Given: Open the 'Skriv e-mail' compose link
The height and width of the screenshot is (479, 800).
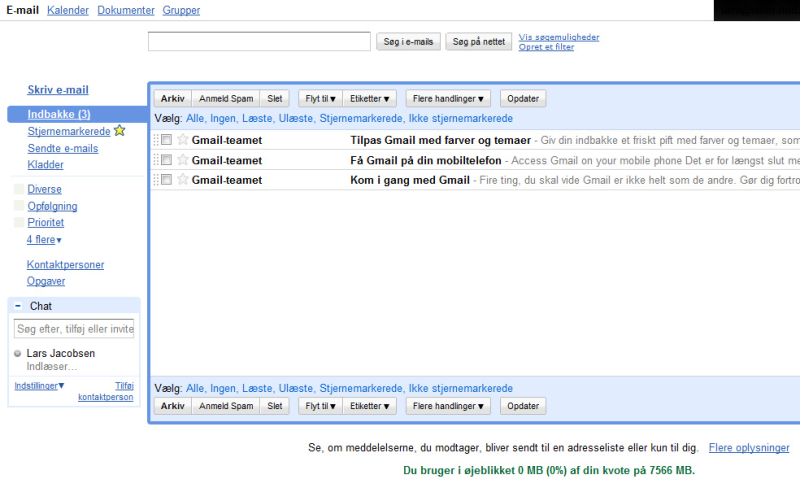Looking at the screenshot, I should pos(58,90).
